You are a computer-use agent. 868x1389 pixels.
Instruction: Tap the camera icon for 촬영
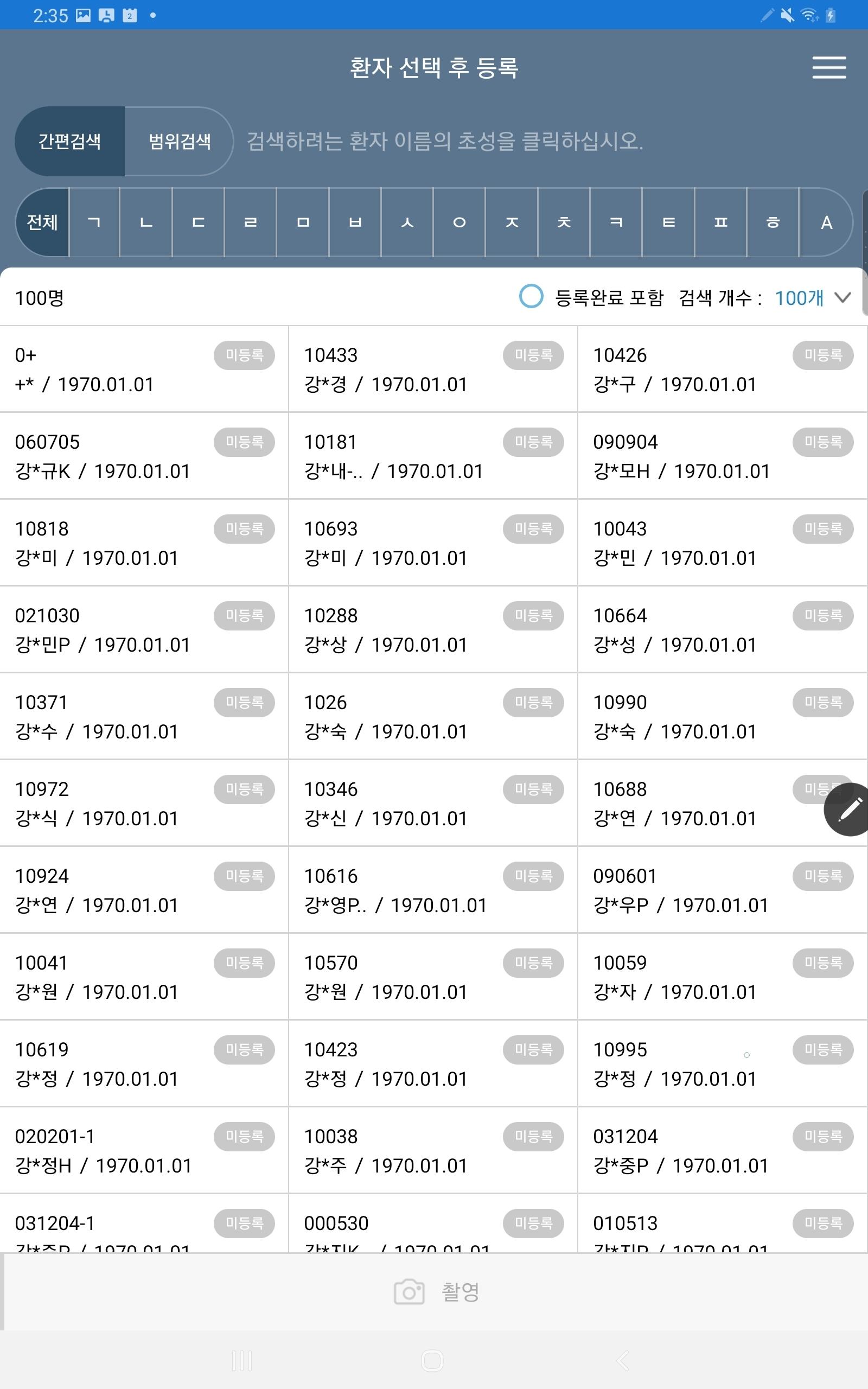coord(409,1291)
